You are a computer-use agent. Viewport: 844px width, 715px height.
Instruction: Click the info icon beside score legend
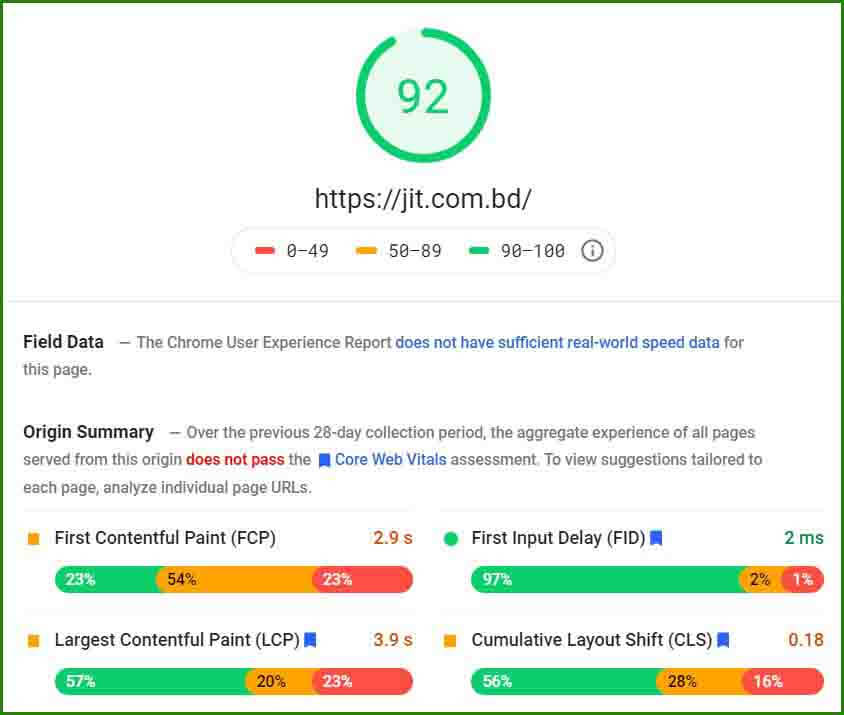592,251
